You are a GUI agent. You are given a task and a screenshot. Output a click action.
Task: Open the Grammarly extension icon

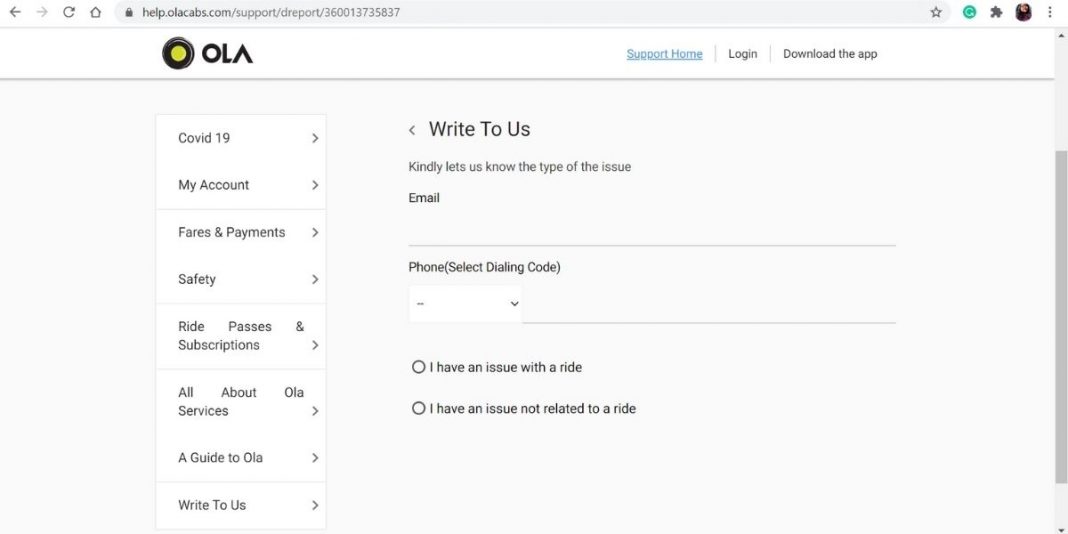pyautogui.click(x=969, y=12)
